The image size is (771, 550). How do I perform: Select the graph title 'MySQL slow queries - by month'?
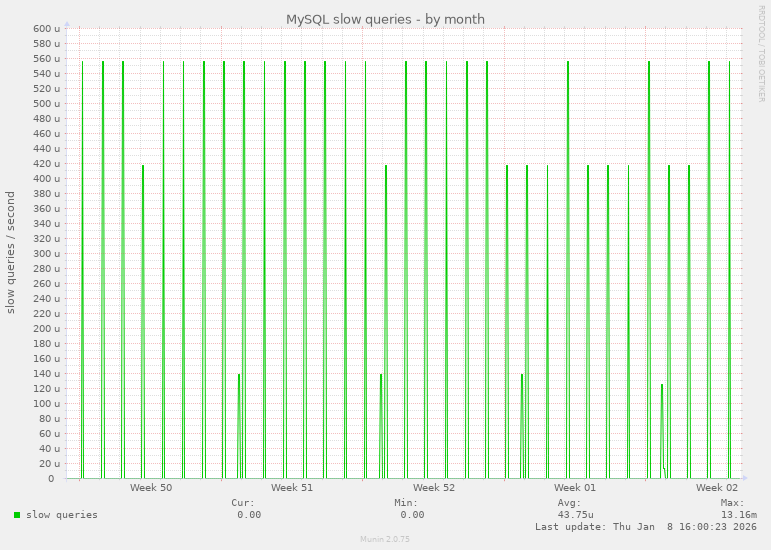click(x=386, y=19)
